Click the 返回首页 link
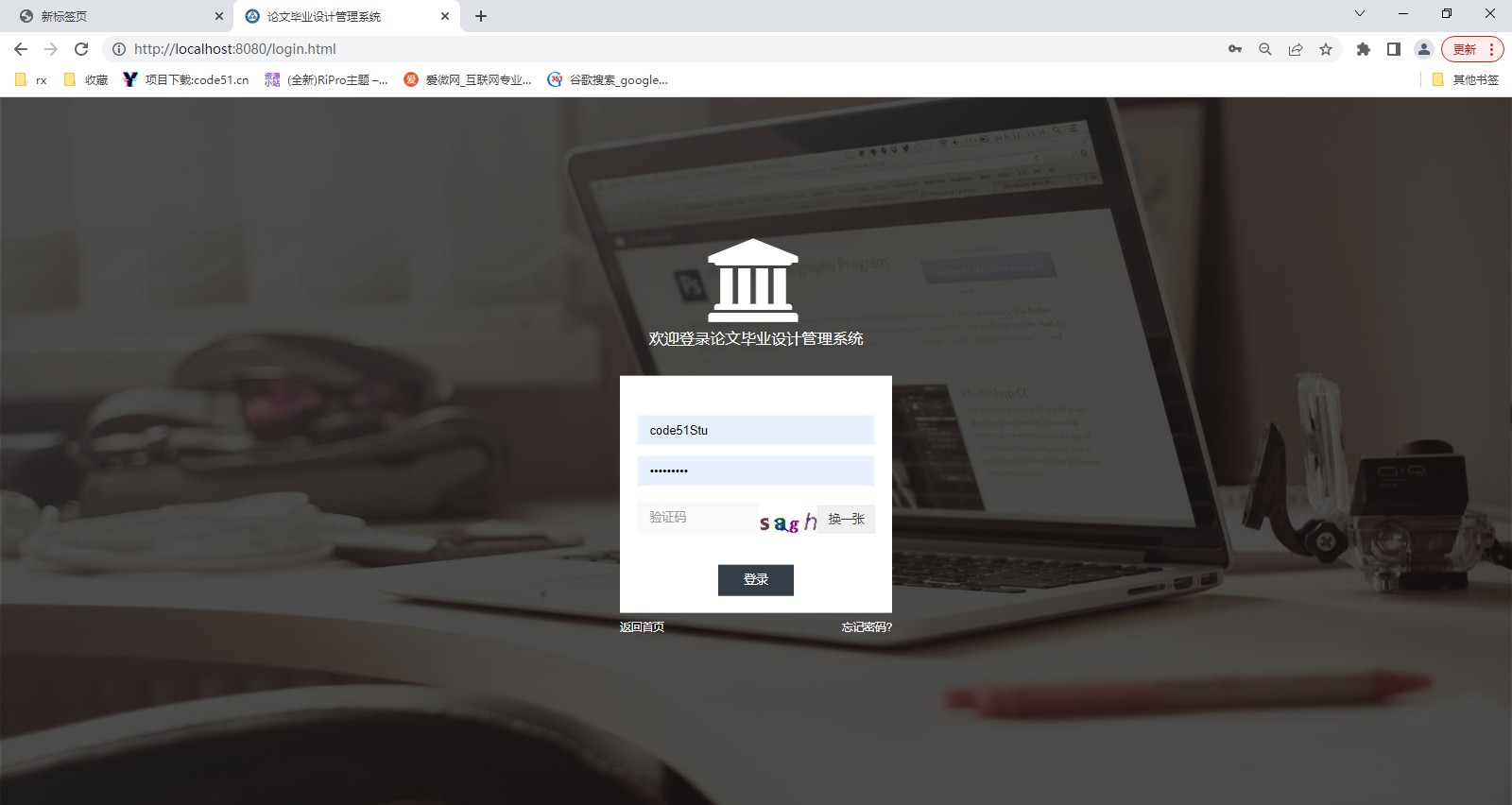Viewport: 1512px width, 805px height. click(642, 627)
